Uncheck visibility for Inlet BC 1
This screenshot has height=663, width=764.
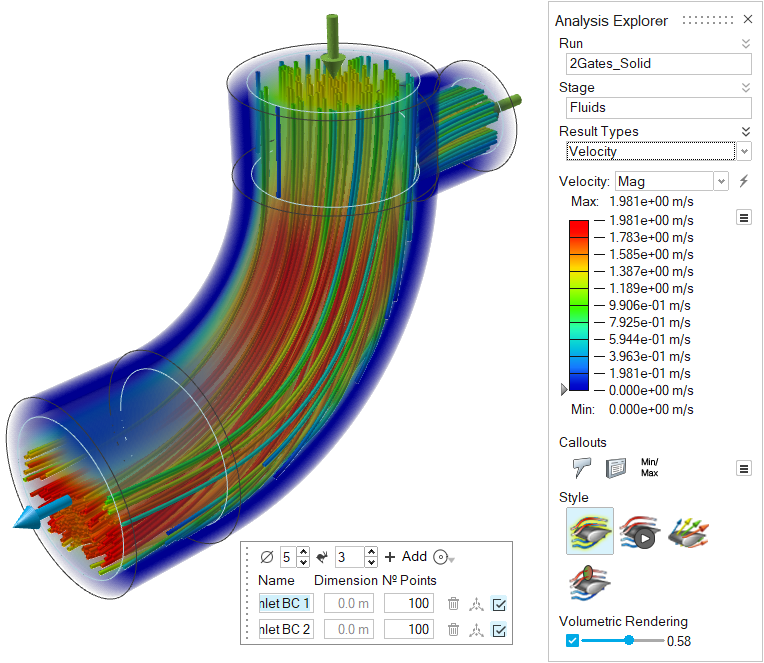point(500,603)
